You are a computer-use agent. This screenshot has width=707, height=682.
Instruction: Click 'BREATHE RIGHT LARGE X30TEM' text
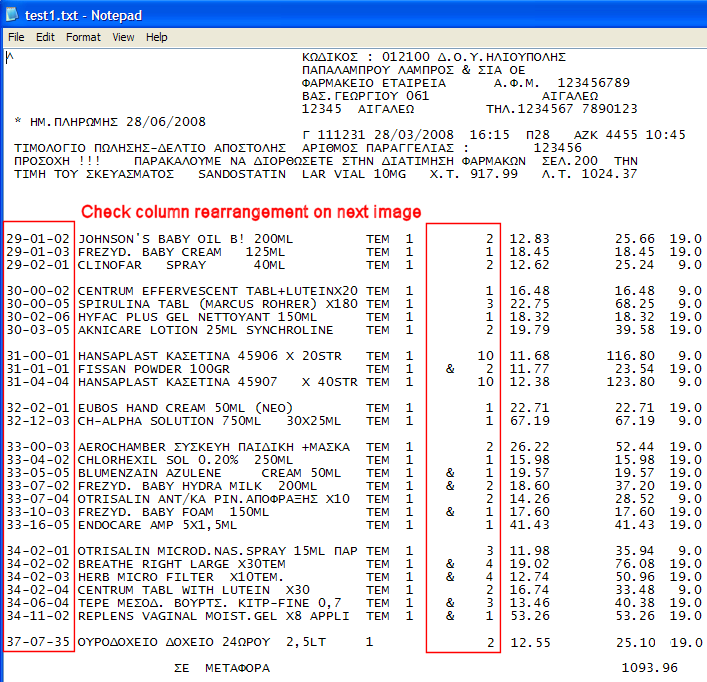point(181,564)
